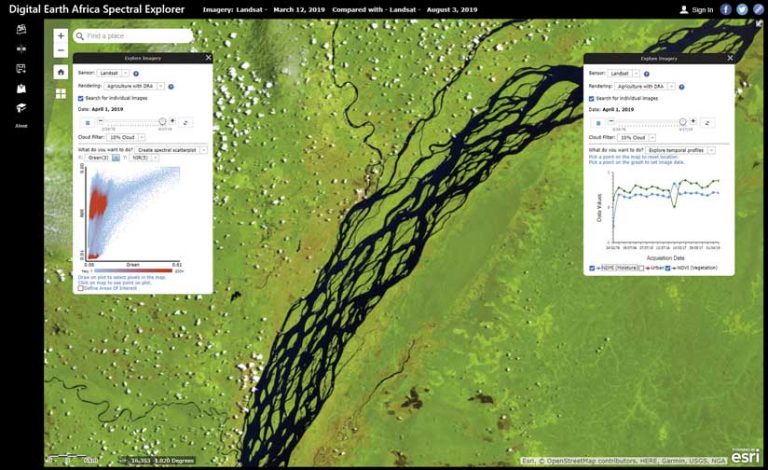Click image list button in left panel

tap(88, 122)
